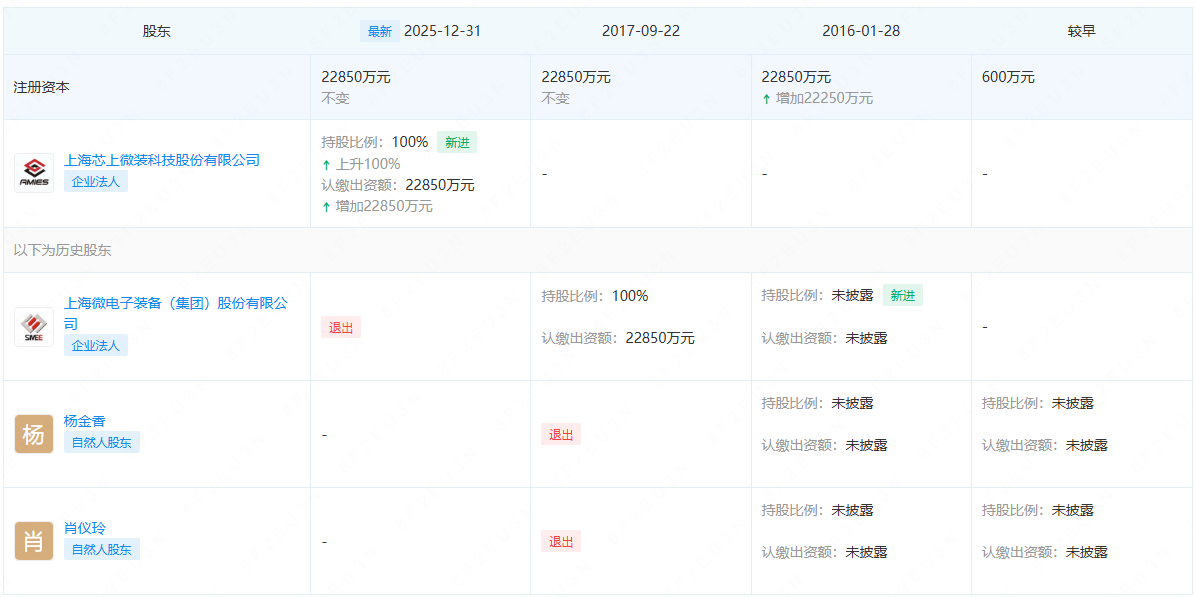Click the 注册资本 row label
Viewport: 1195px width, 598px height.
pos(41,87)
